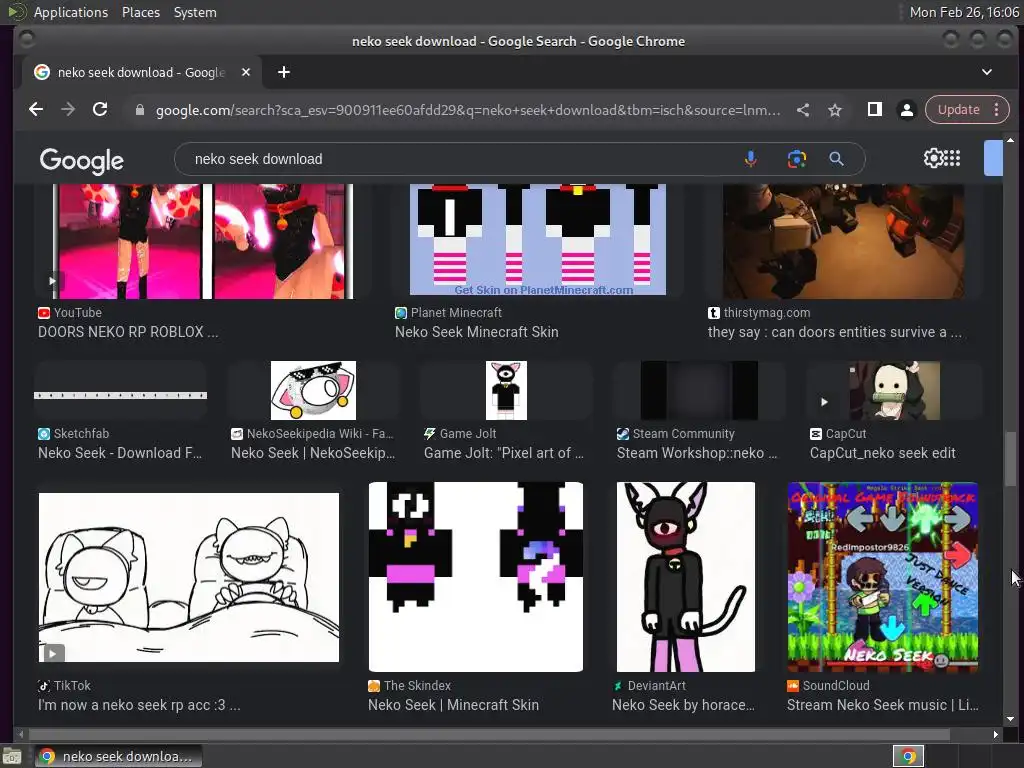Expand the tab search dropdown arrow
The height and width of the screenshot is (768, 1024).
click(987, 72)
